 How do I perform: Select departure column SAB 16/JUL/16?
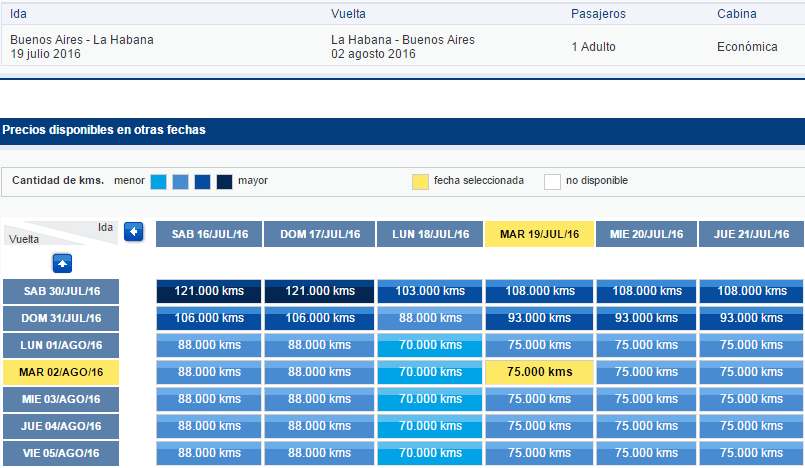tap(209, 234)
